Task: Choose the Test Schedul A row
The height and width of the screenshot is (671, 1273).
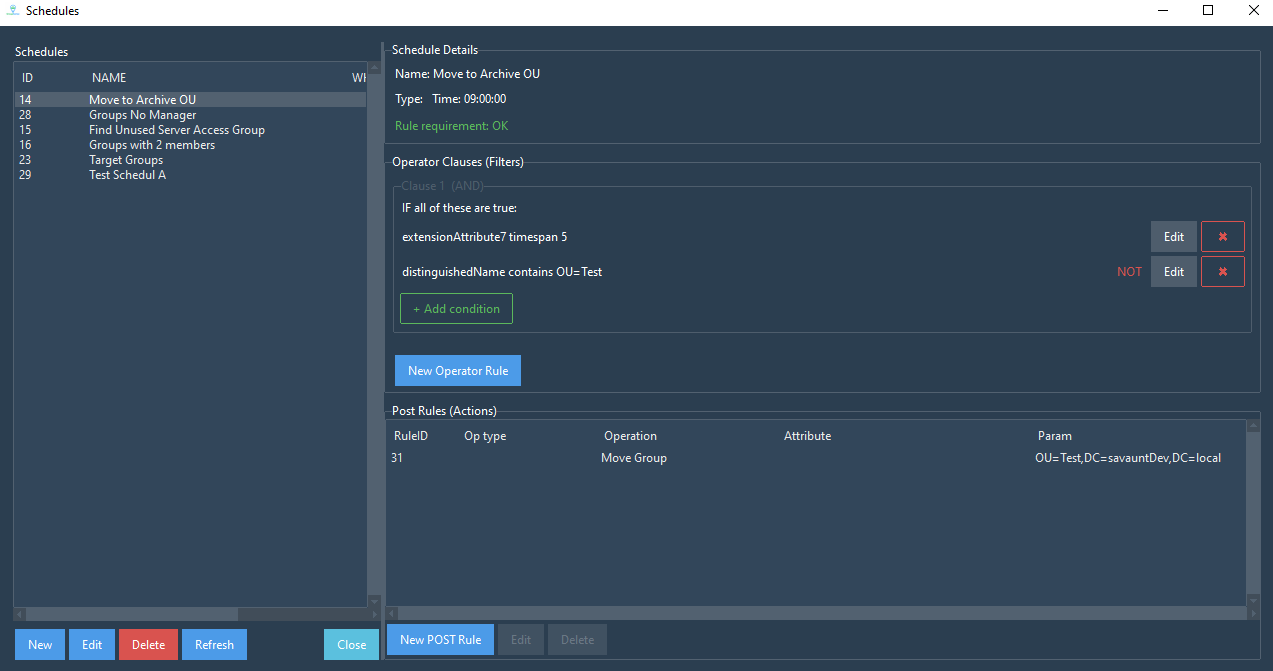Action: (x=127, y=175)
